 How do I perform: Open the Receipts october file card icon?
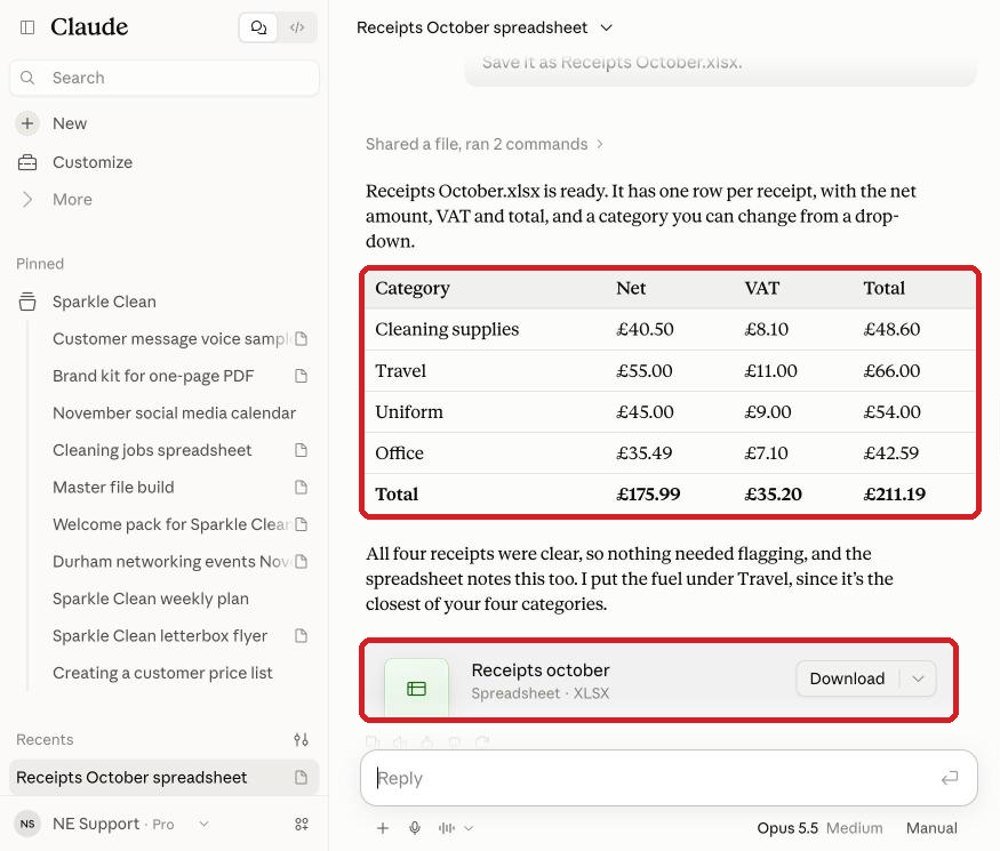416,688
